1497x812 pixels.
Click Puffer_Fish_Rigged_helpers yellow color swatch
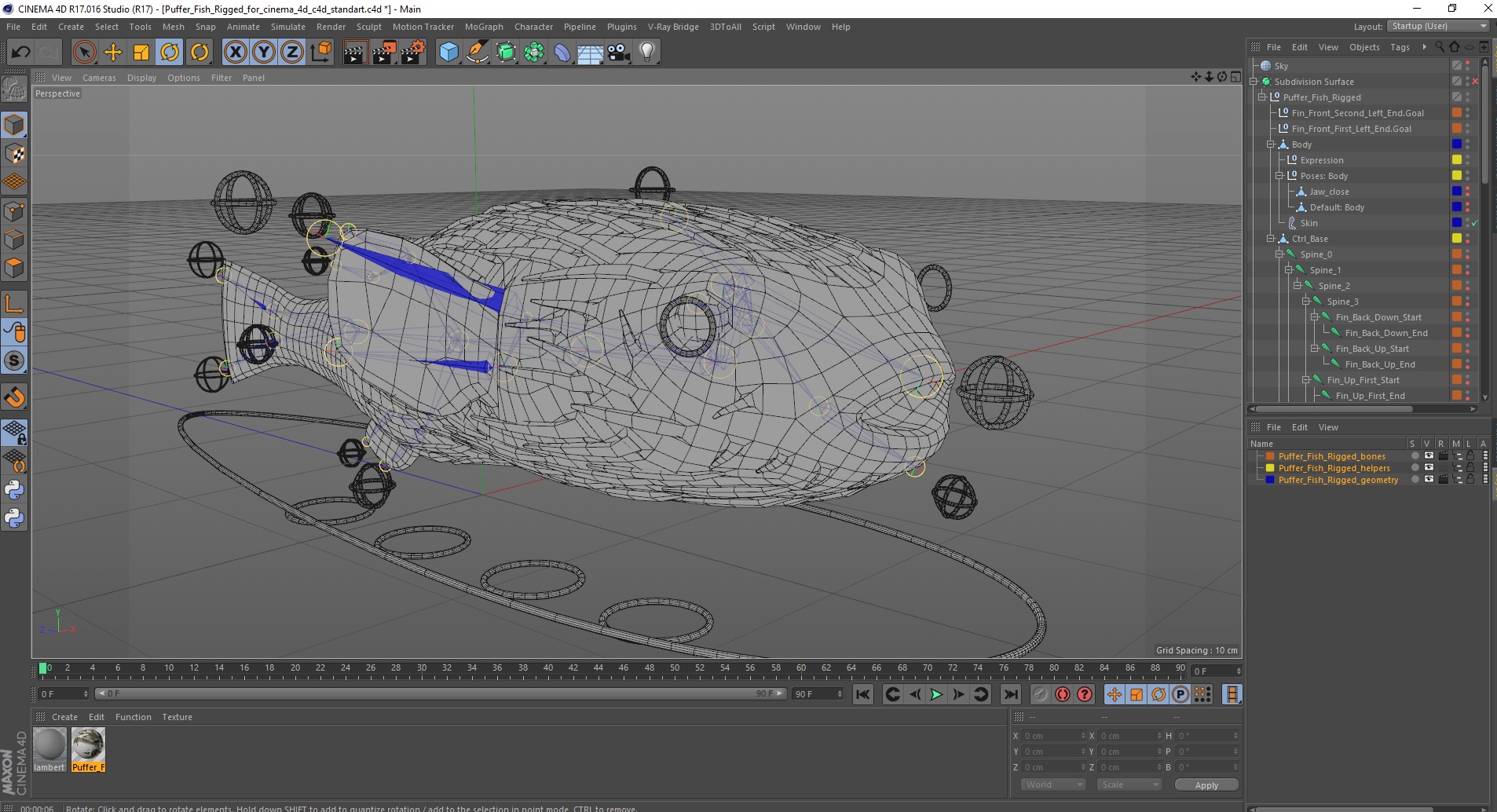tap(1270, 468)
